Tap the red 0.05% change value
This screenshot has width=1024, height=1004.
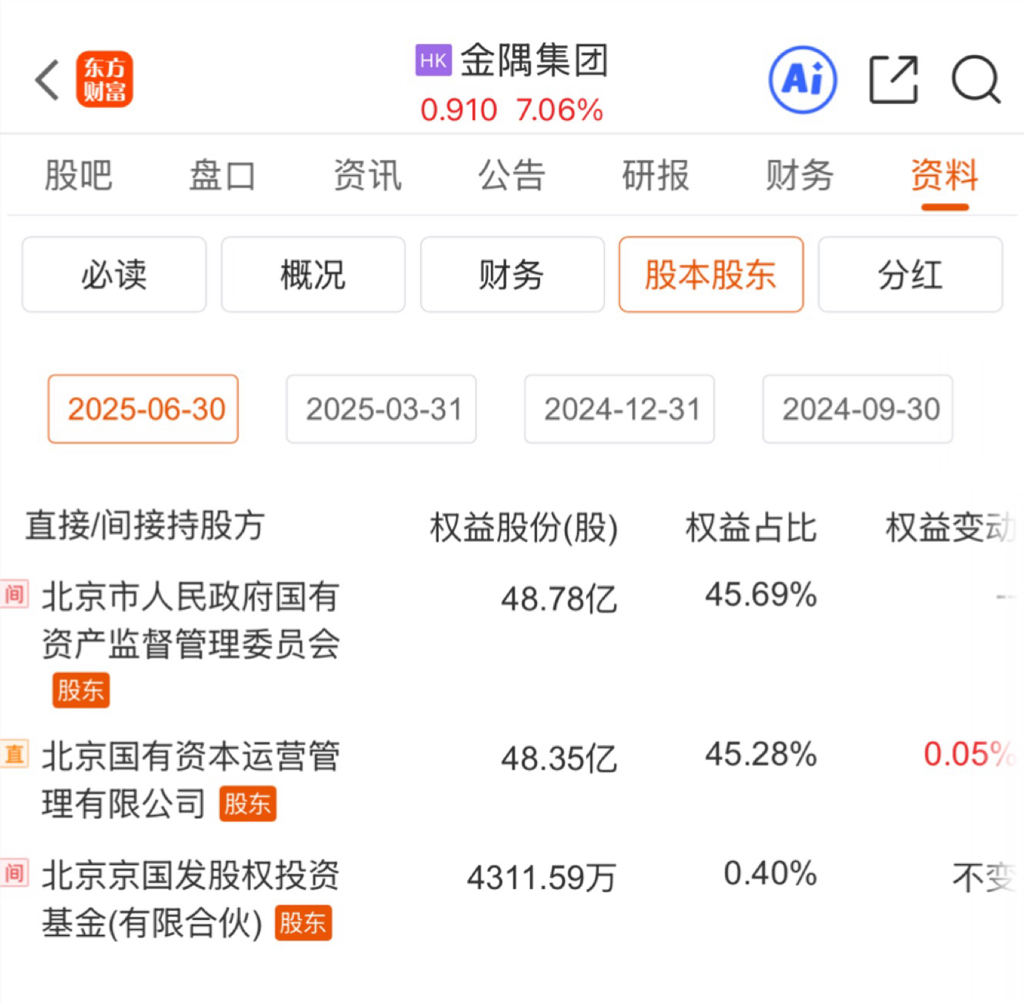coord(970,754)
